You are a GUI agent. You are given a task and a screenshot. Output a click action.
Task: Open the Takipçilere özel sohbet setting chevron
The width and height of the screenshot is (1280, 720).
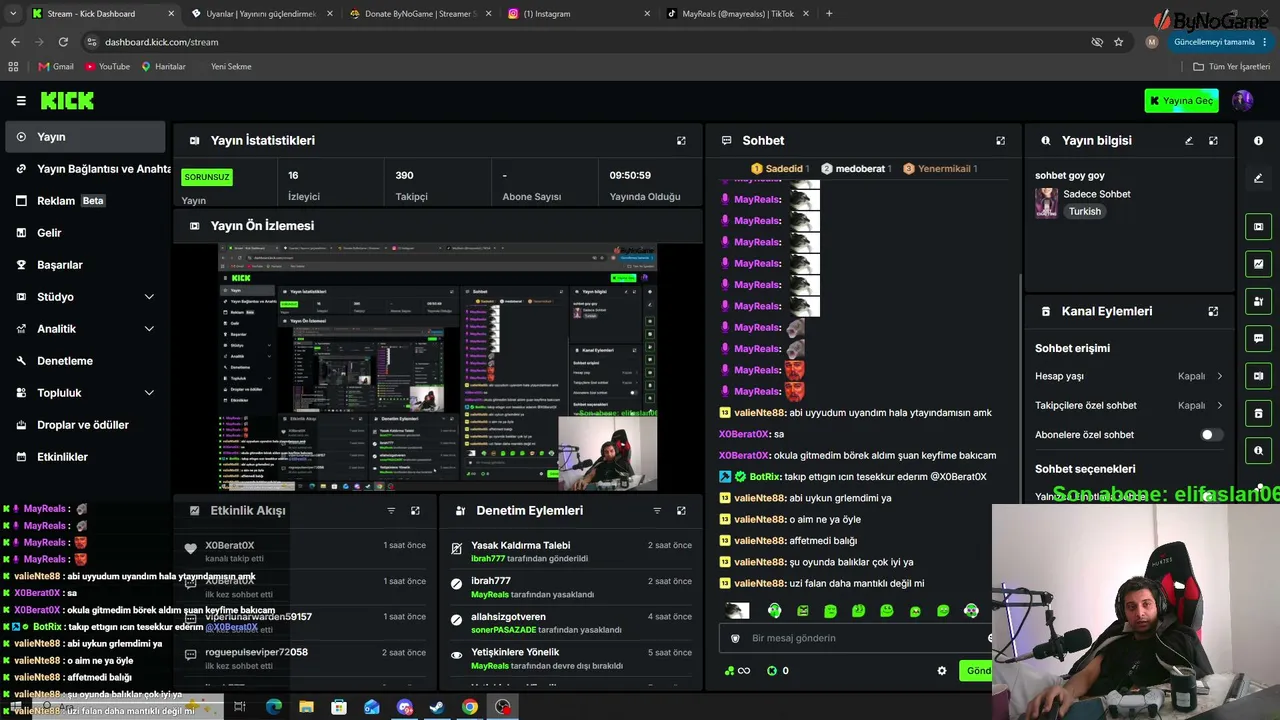coord(1219,406)
